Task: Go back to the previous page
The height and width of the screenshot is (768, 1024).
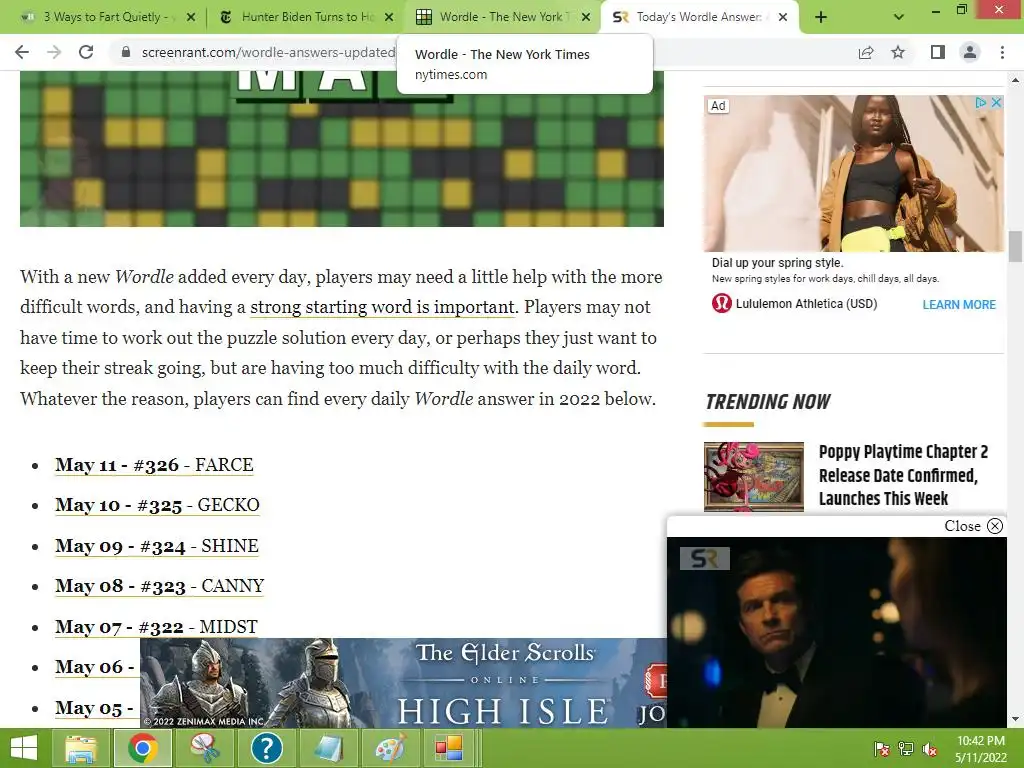Action: click(22, 52)
